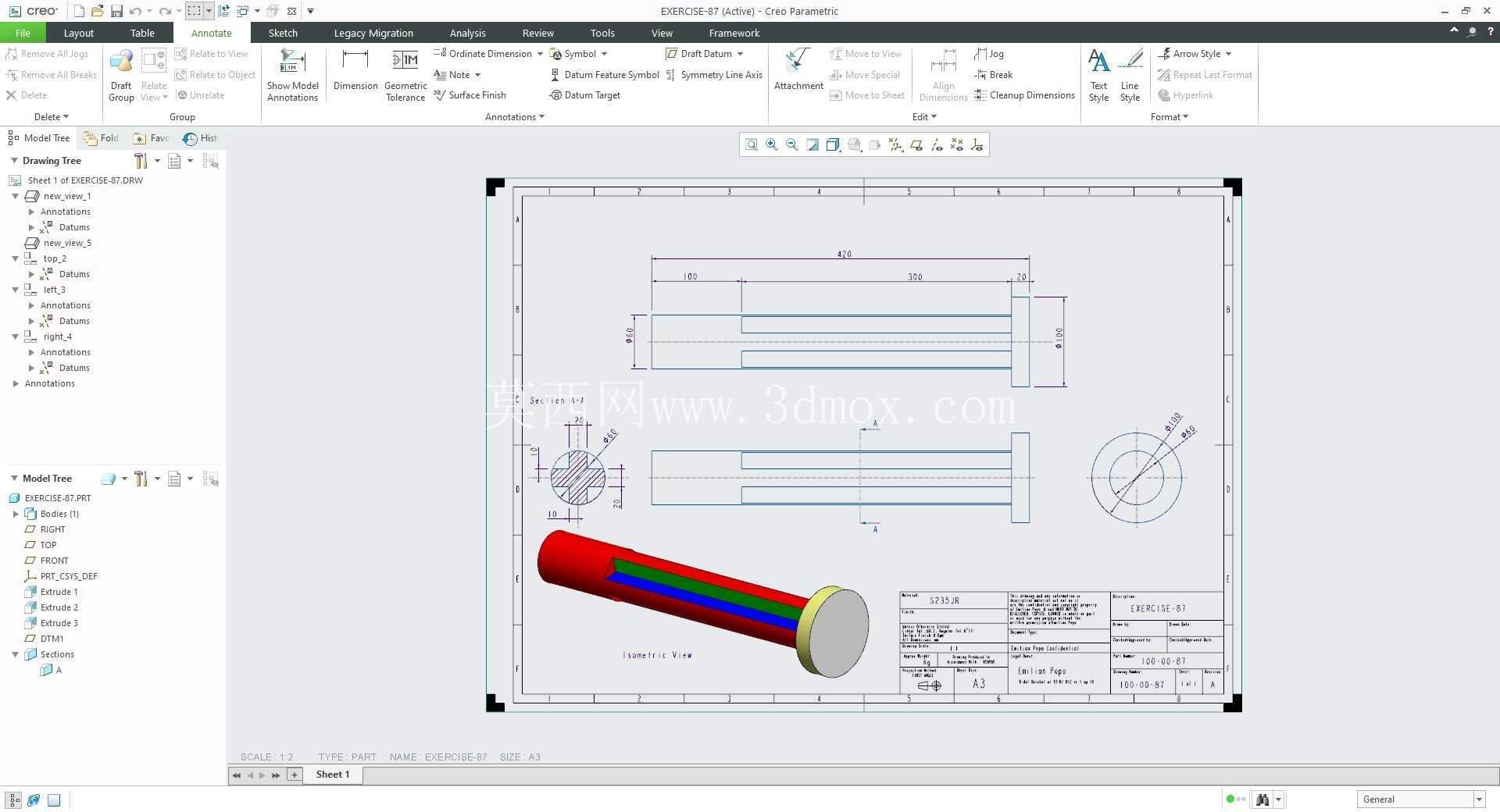Image resolution: width=1500 pixels, height=812 pixels.
Task: Open the General selection filter combo box
Action: tap(1420, 799)
